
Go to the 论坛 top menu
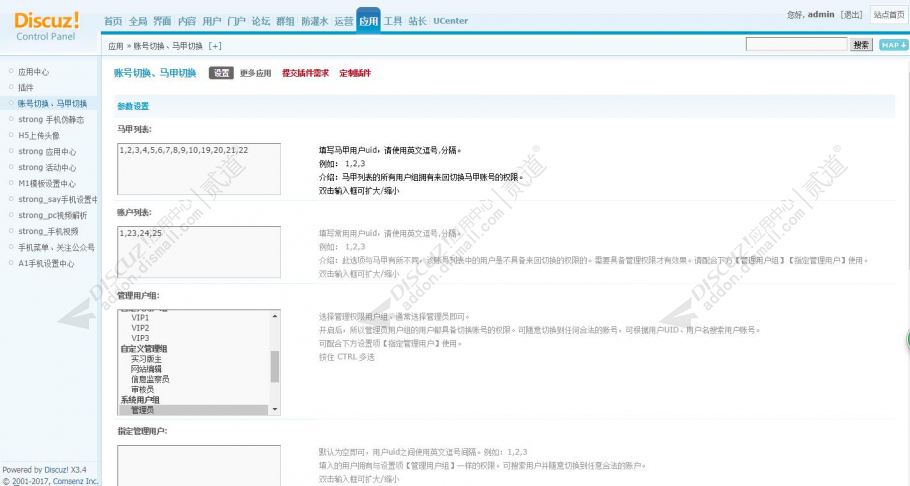[260, 21]
